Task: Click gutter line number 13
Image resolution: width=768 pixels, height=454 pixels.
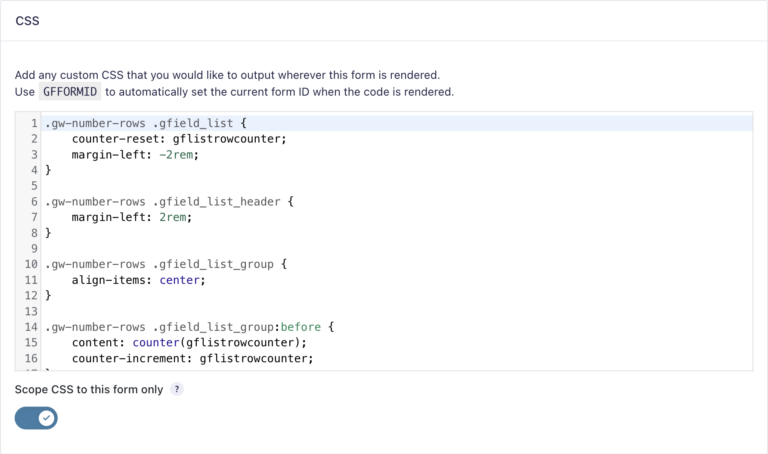Action: [x=31, y=311]
